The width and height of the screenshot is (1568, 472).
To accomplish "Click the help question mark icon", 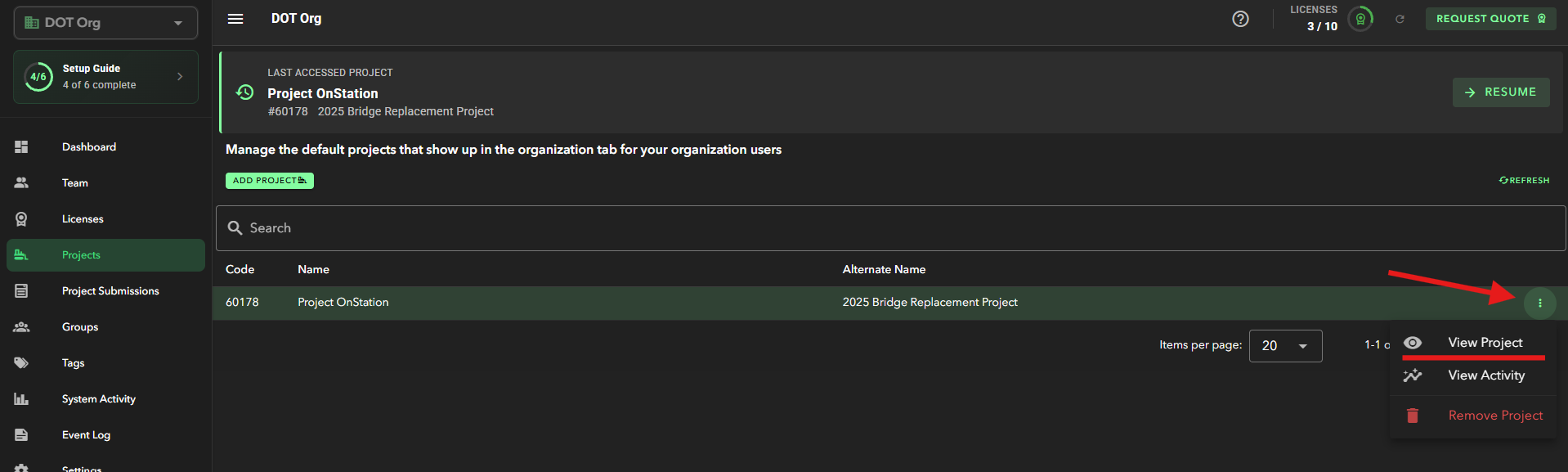I will click(x=1240, y=19).
